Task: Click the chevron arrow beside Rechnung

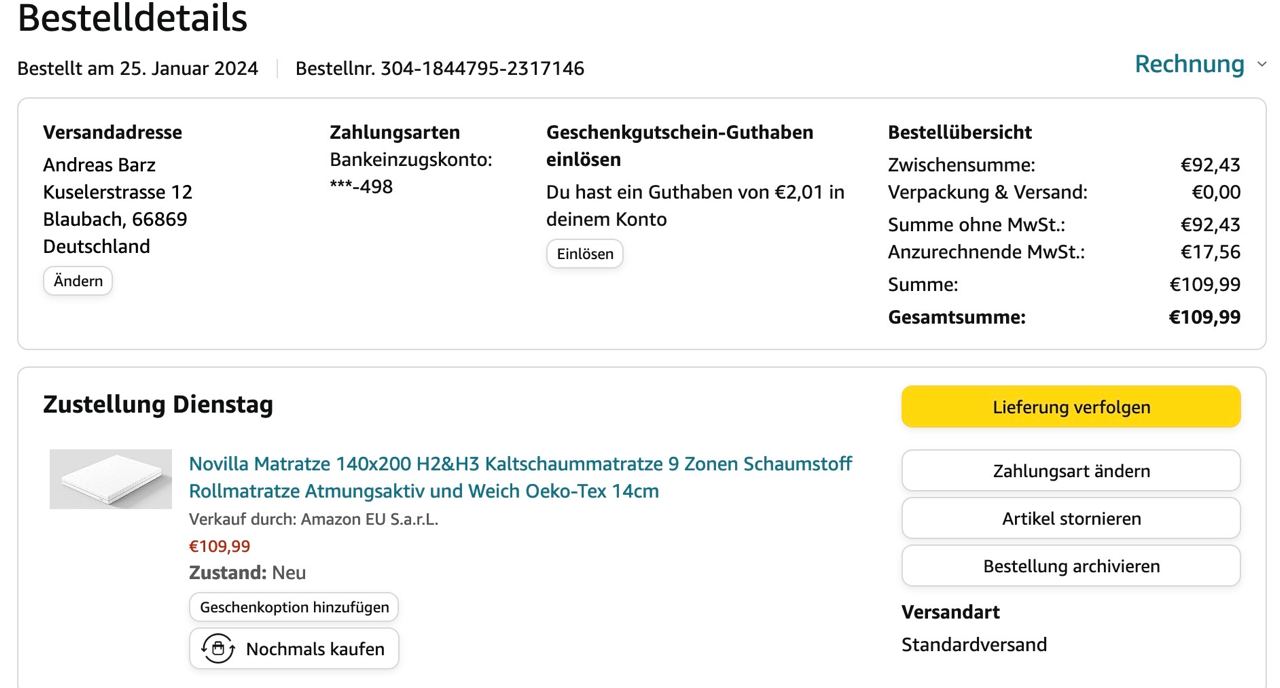Action: pos(1261,65)
